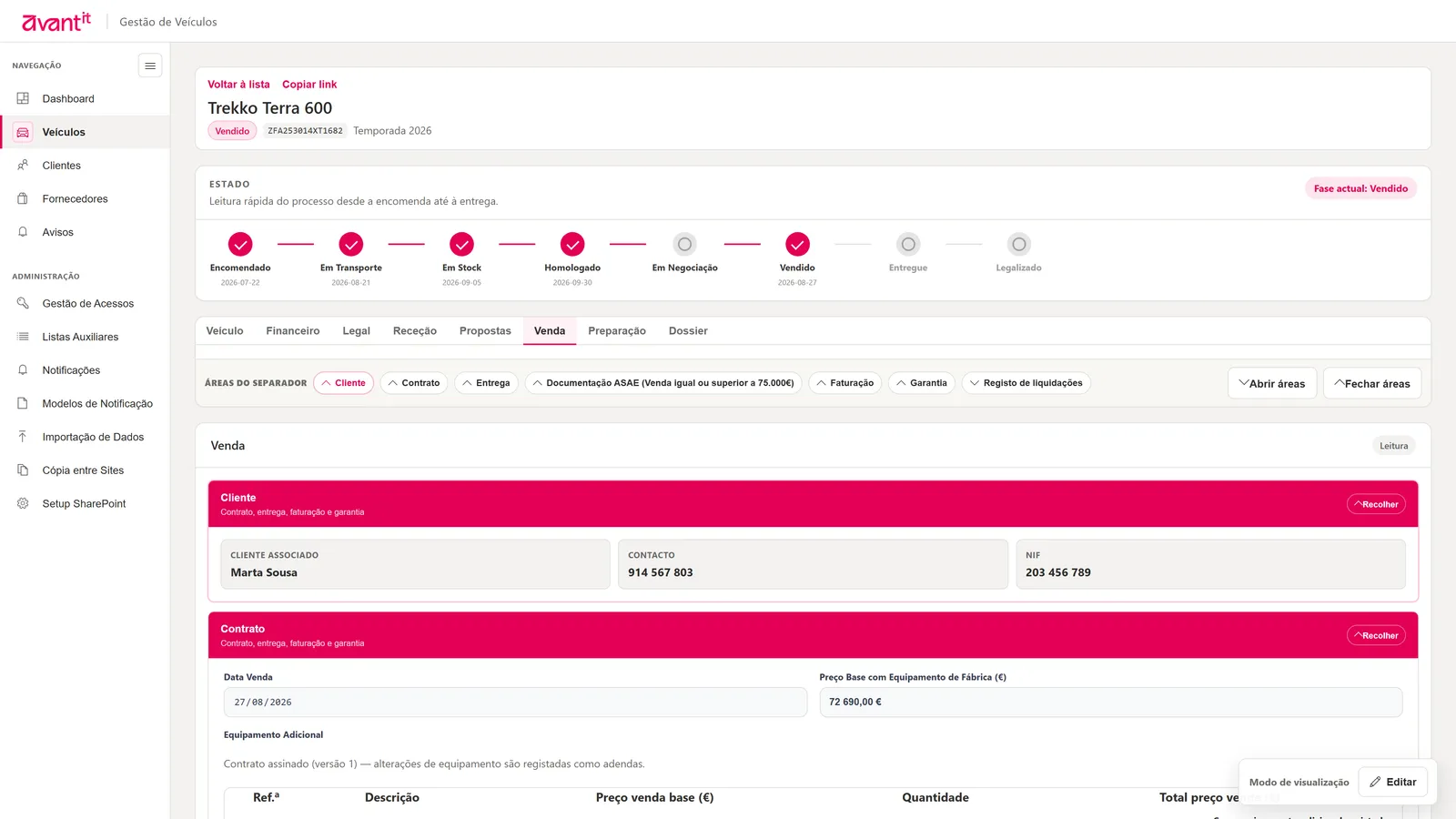Open Modelos de Notificação document icon
The width and height of the screenshot is (1456, 819).
point(23,403)
